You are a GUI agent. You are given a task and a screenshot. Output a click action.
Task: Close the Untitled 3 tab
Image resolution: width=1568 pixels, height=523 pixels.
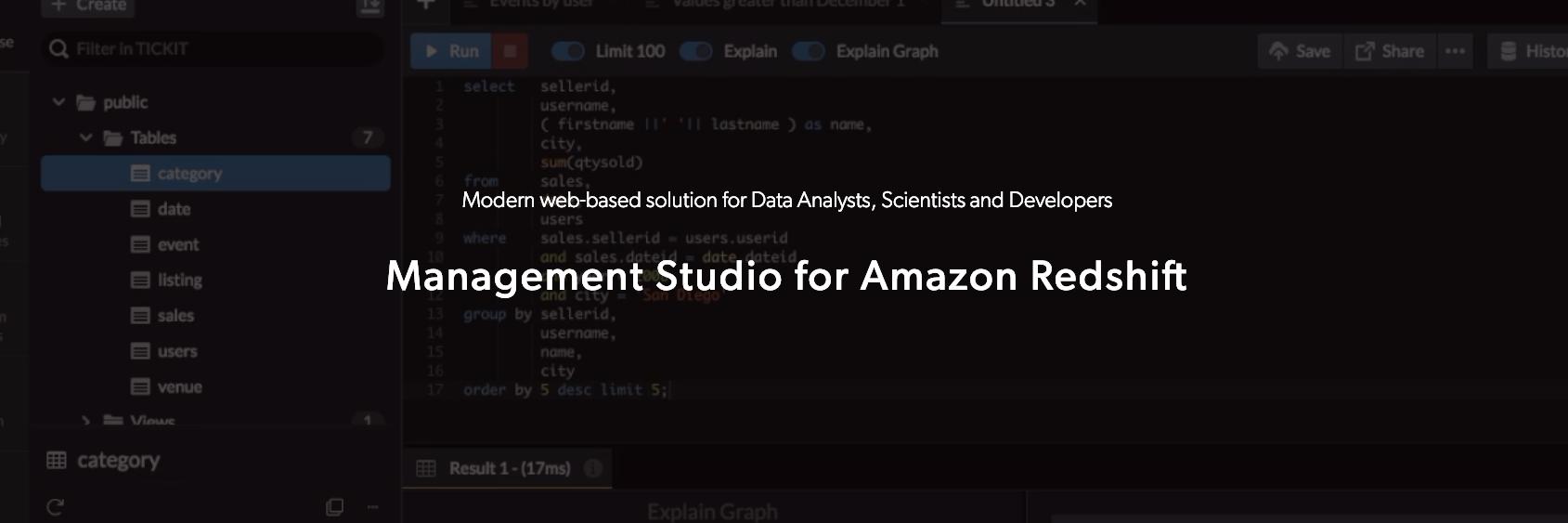1080,4
